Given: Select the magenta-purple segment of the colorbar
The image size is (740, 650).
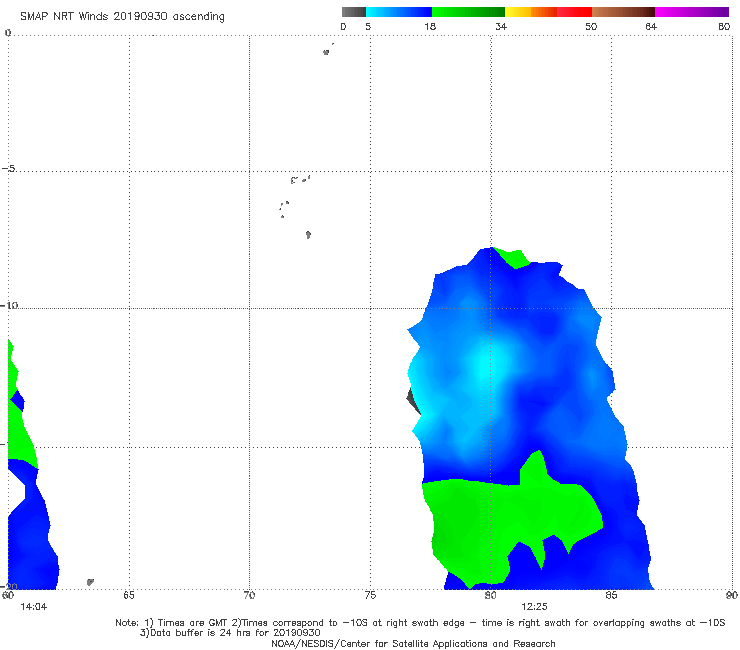Looking at the screenshot, I should pos(692,12).
